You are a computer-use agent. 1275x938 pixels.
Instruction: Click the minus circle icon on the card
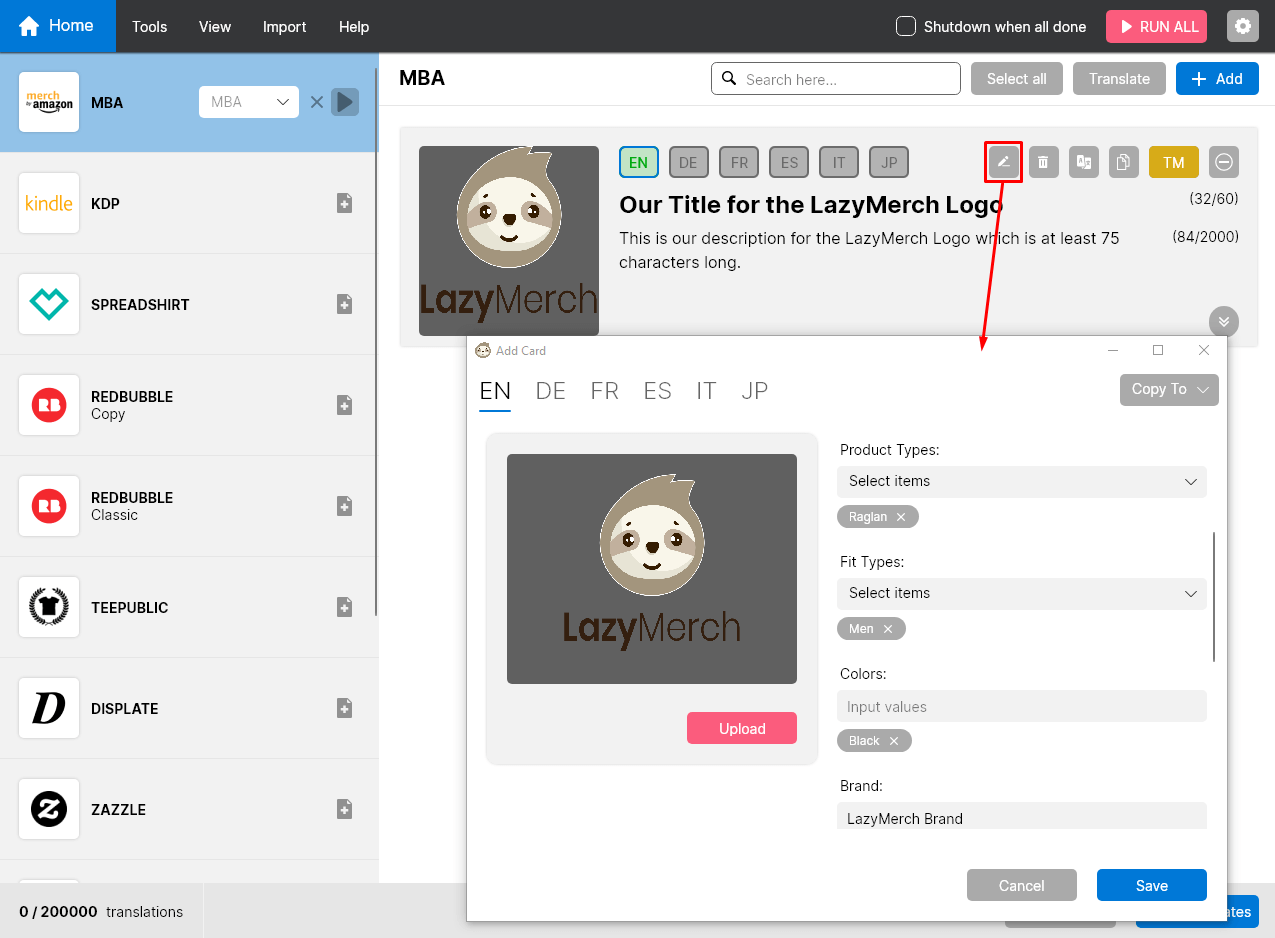point(1224,162)
